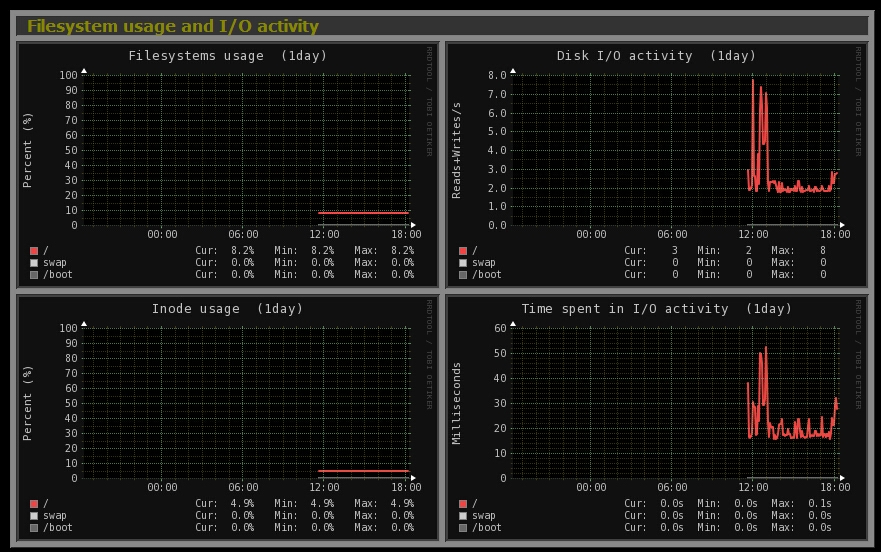Click Max value 8 for '/' in Disk I/O activity
Viewport: 881px width, 552px height.
pyautogui.click(x=823, y=250)
